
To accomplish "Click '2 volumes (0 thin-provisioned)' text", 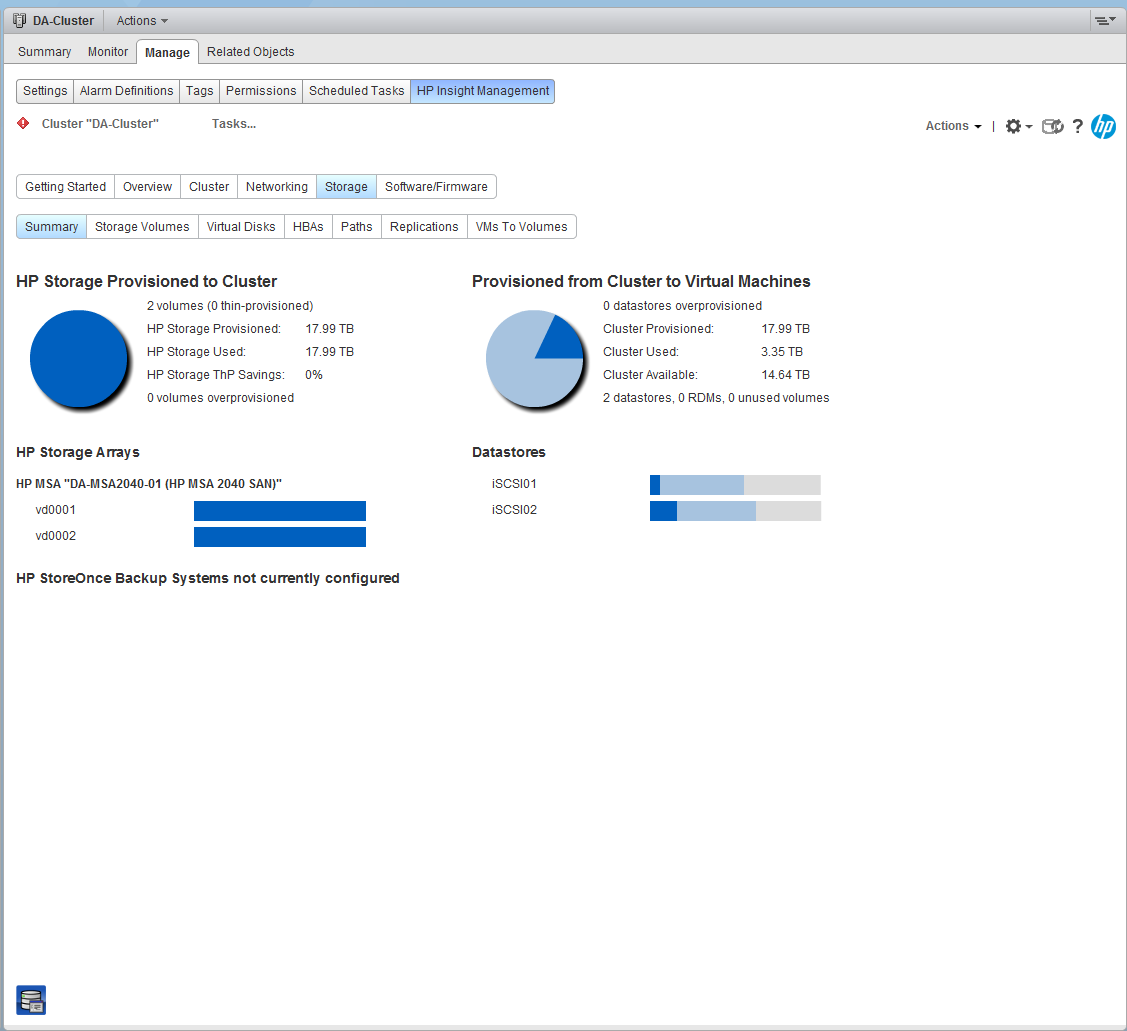I will coord(230,306).
